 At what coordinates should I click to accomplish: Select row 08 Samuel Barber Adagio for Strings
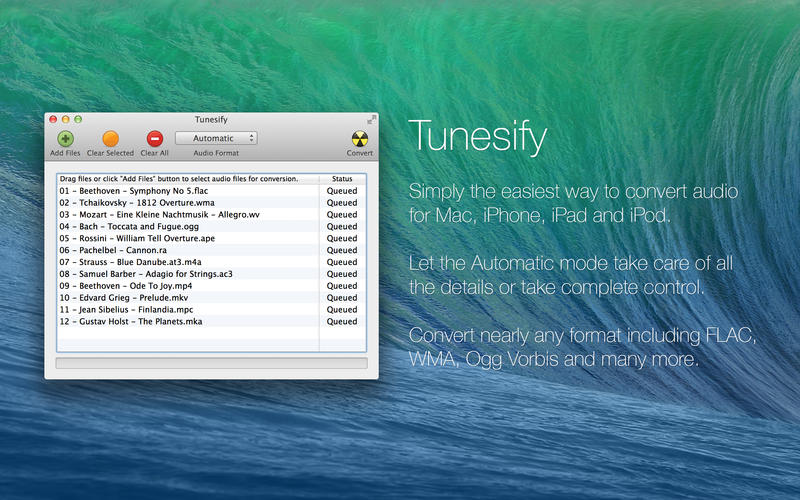pos(211,274)
